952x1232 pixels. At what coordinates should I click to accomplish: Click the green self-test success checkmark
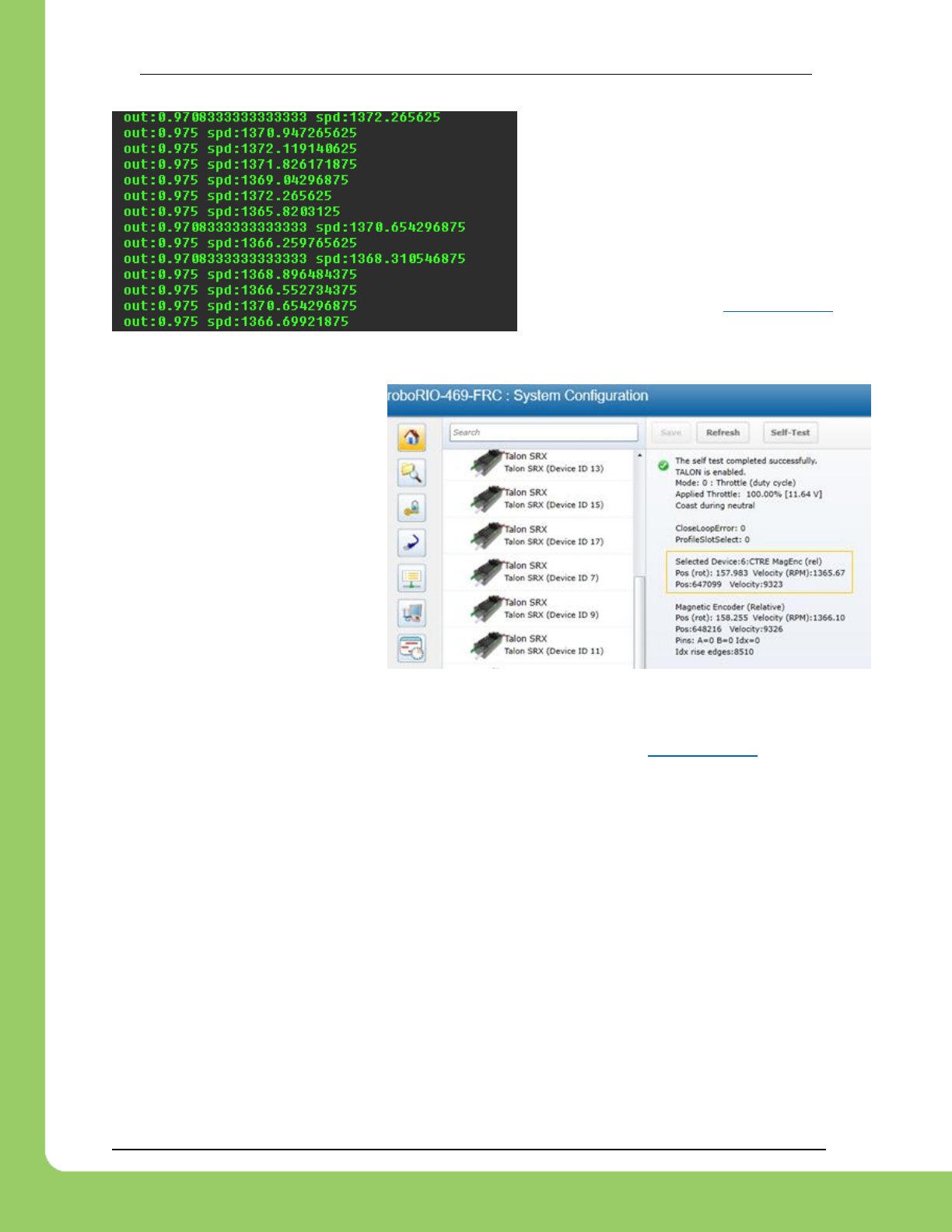tap(663, 465)
